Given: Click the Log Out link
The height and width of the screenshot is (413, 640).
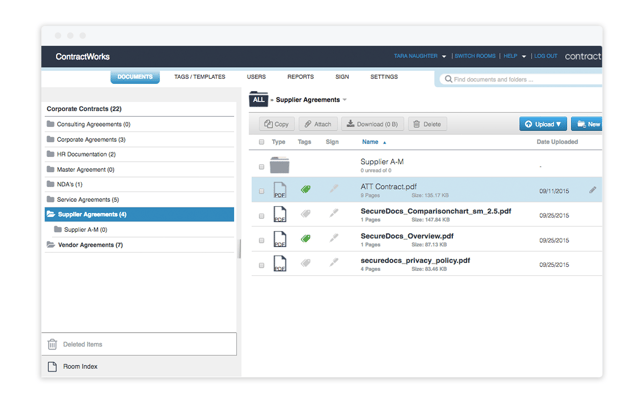Looking at the screenshot, I should pos(546,56).
